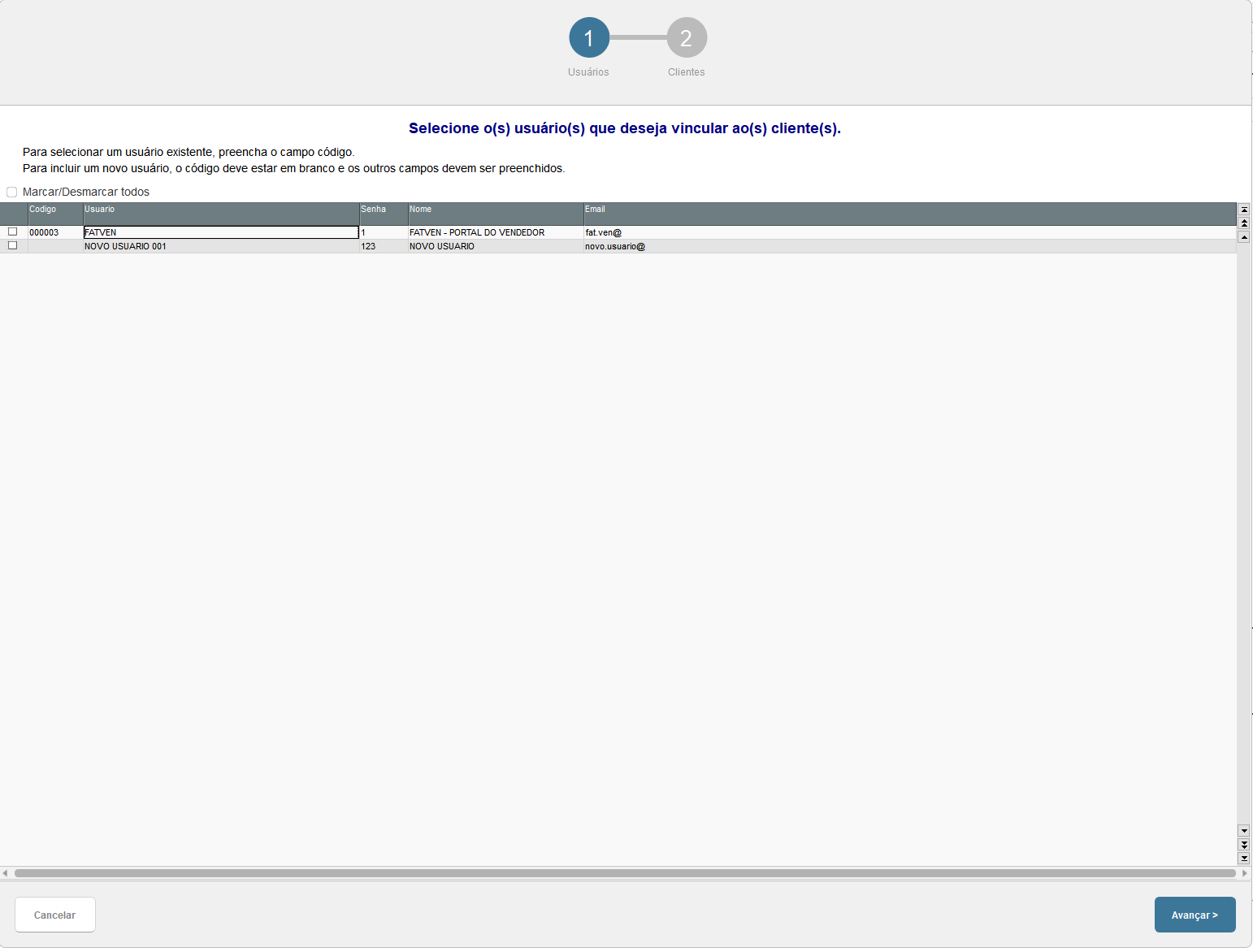Check the box for NOVO USUARIO 001 row
1253x952 pixels.
pyautogui.click(x=12, y=245)
